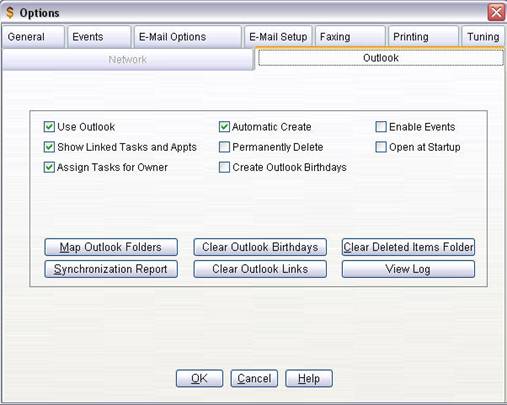Viewport: 507px width, 405px height.
Task: Click the Map Outlook Folders button
Action: point(111,247)
